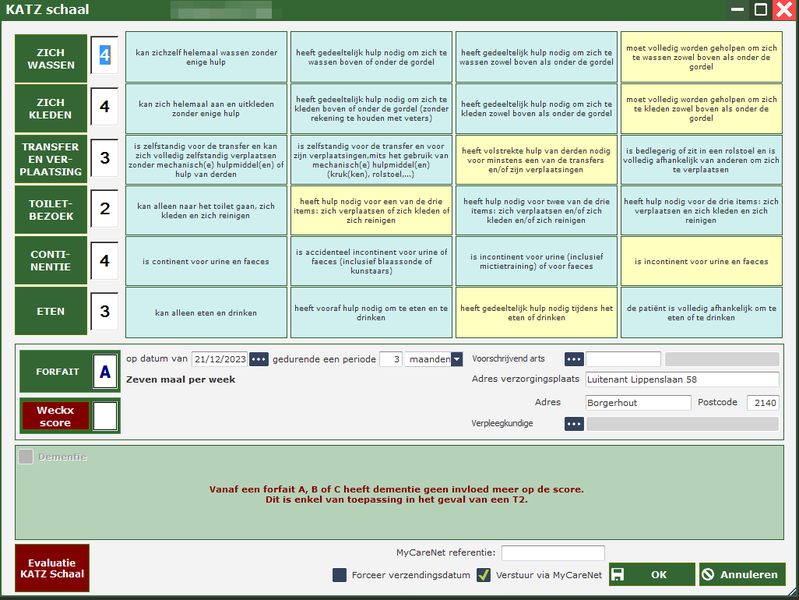Select 'is incontinent voor urine en faeces'
The height and width of the screenshot is (600, 799).
click(x=701, y=261)
